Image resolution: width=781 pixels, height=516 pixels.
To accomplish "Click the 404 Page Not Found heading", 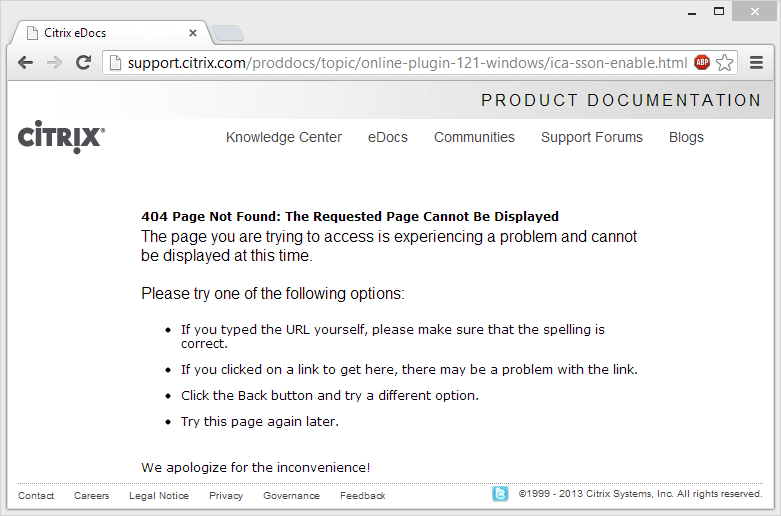I will coord(350,216).
